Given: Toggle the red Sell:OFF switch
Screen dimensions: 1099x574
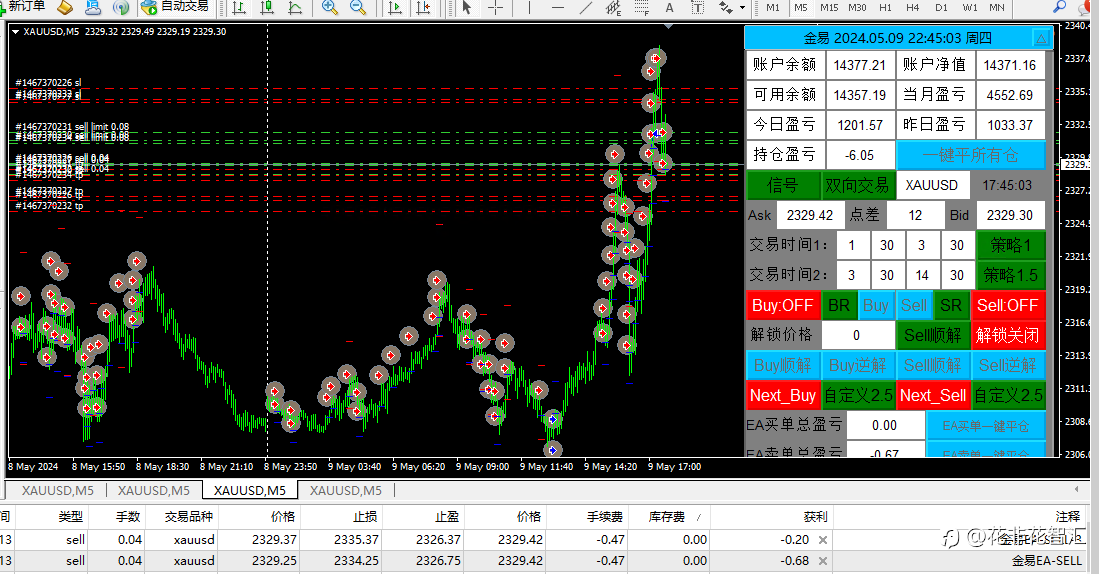Looking at the screenshot, I should click(x=1008, y=306).
